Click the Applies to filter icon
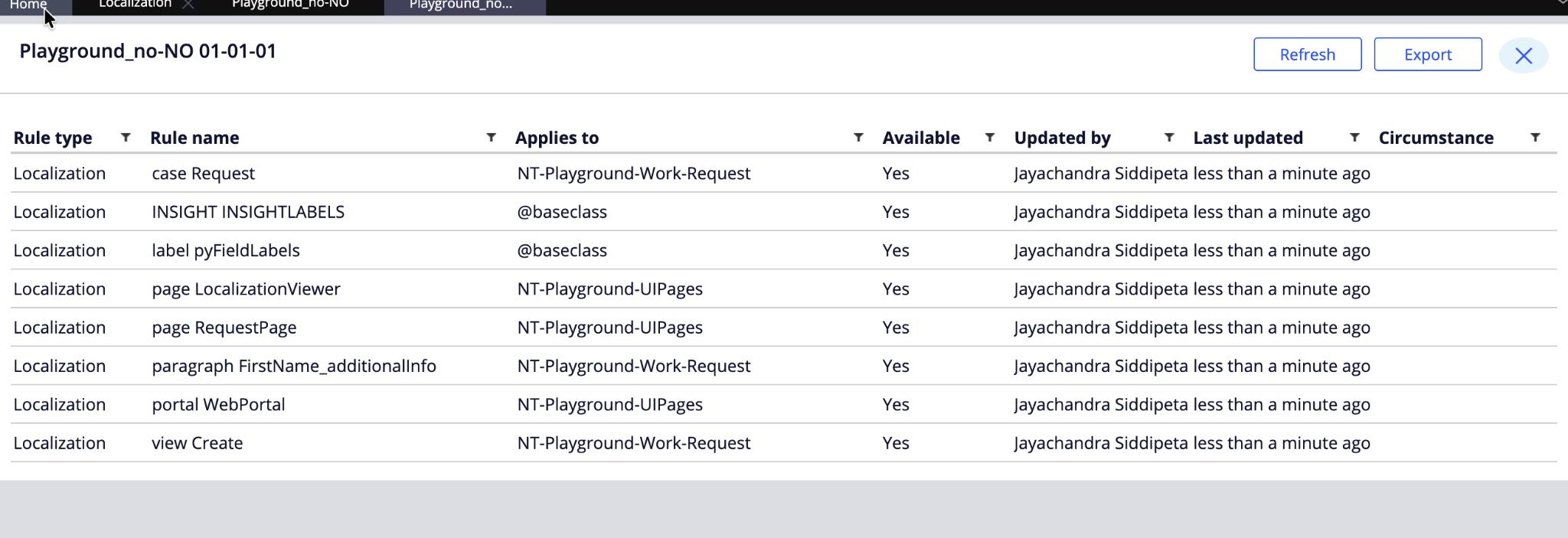 [x=858, y=138]
